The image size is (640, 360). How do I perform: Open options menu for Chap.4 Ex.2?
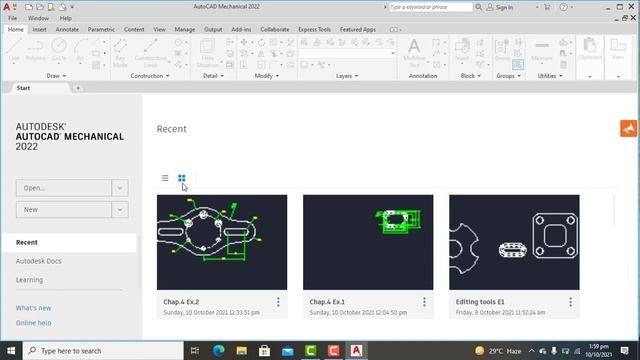278,302
